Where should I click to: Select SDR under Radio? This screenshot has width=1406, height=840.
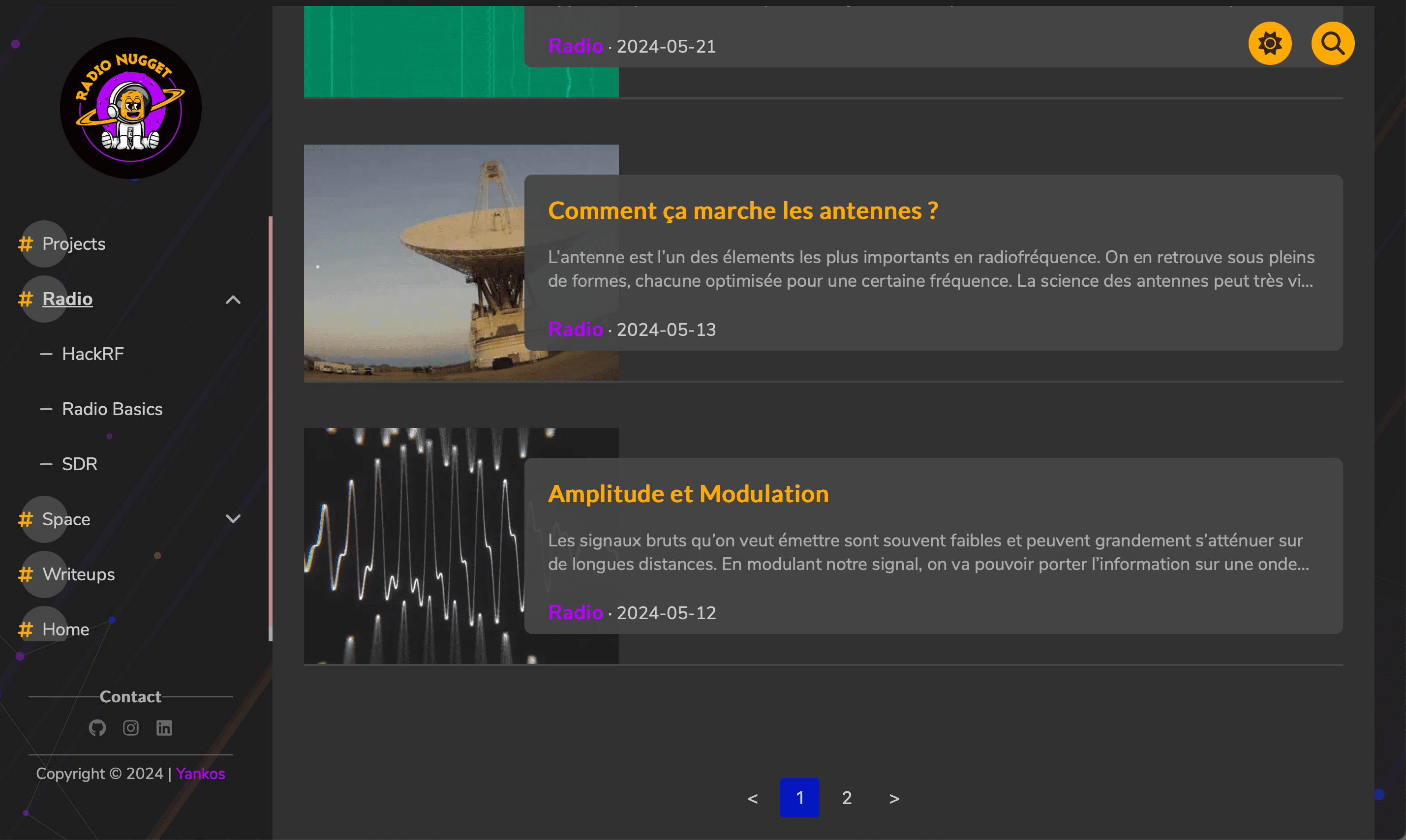coord(79,464)
